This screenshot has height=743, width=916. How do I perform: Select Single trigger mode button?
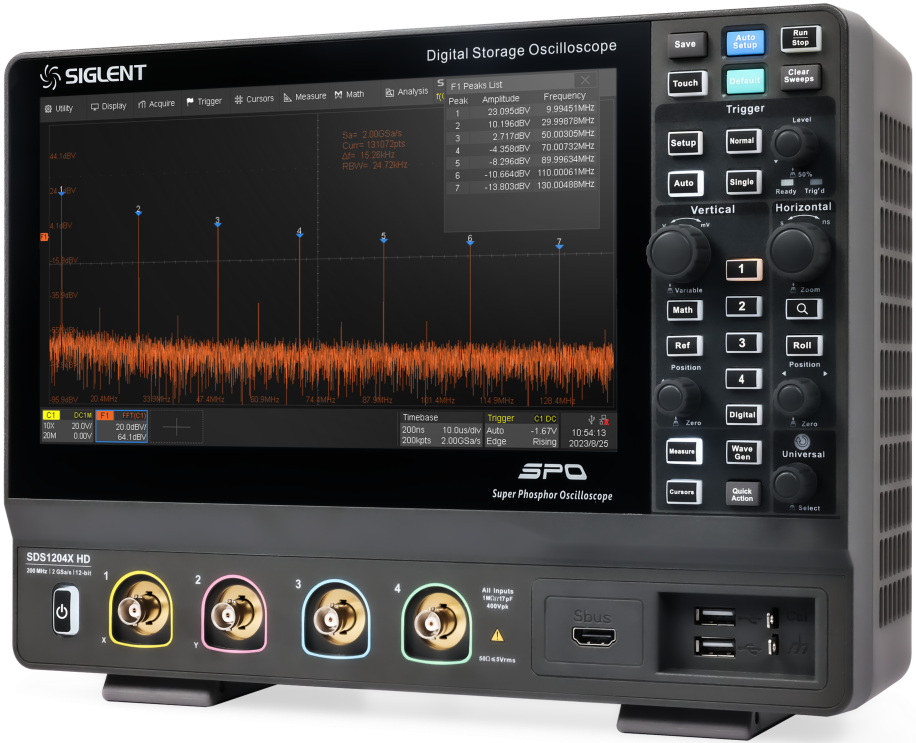click(x=742, y=182)
